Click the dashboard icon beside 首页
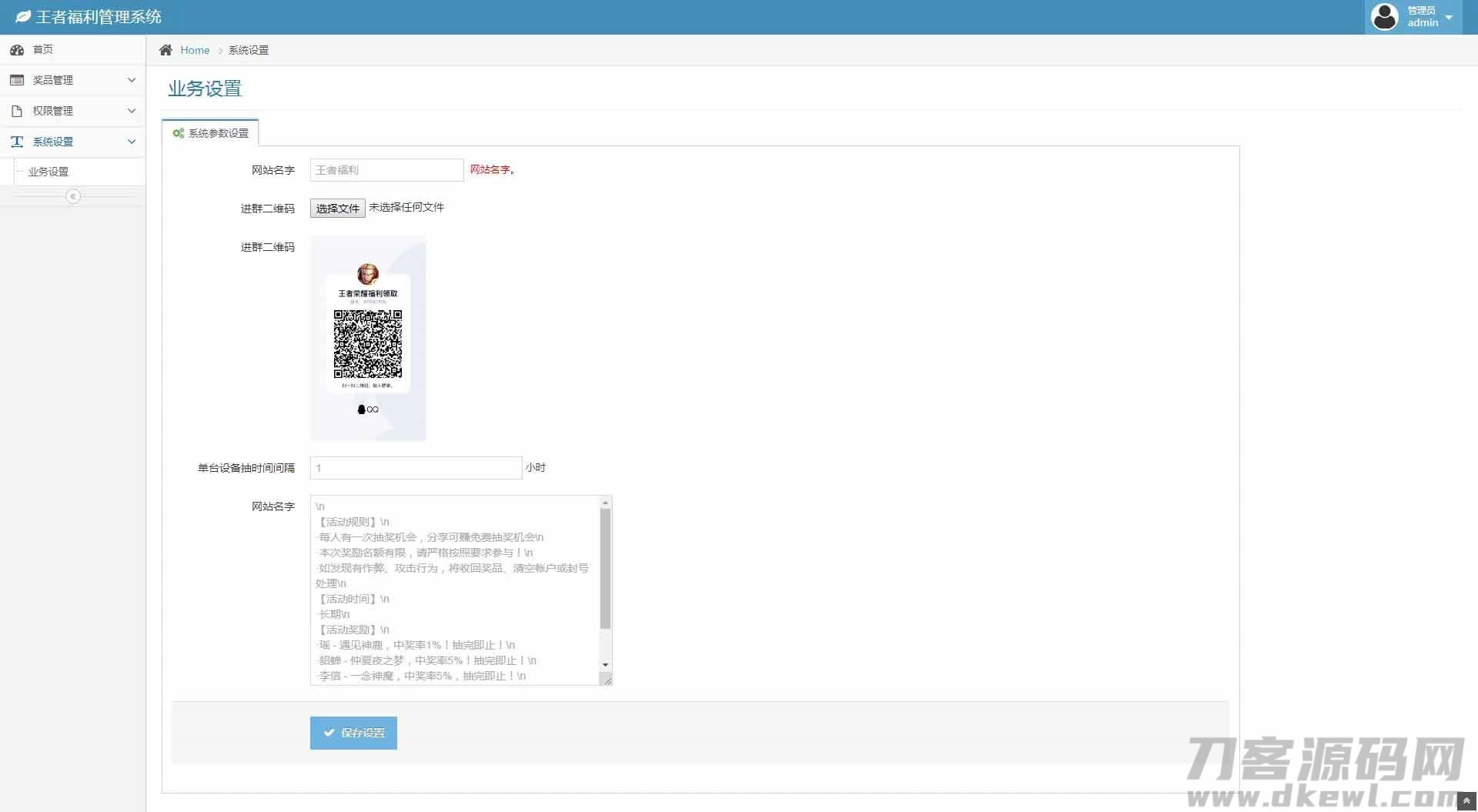The width and height of the screenshot is (1478, 812). coord(17,50)
